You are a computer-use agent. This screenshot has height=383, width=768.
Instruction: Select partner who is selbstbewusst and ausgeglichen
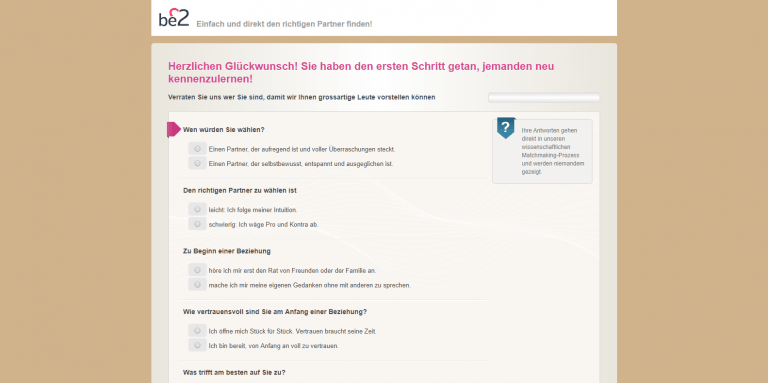197,163
